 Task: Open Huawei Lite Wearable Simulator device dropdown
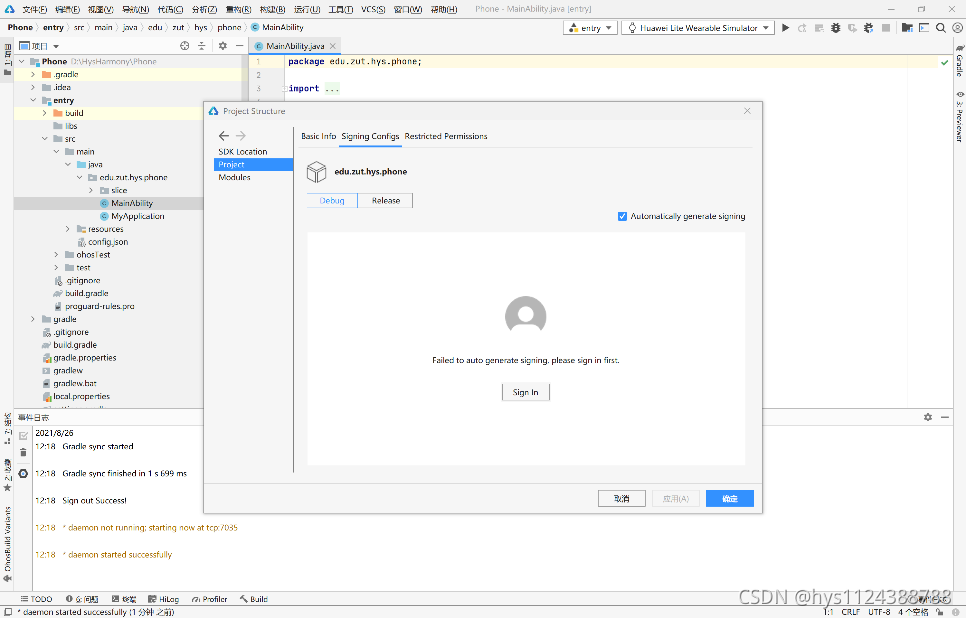(698, 28)
